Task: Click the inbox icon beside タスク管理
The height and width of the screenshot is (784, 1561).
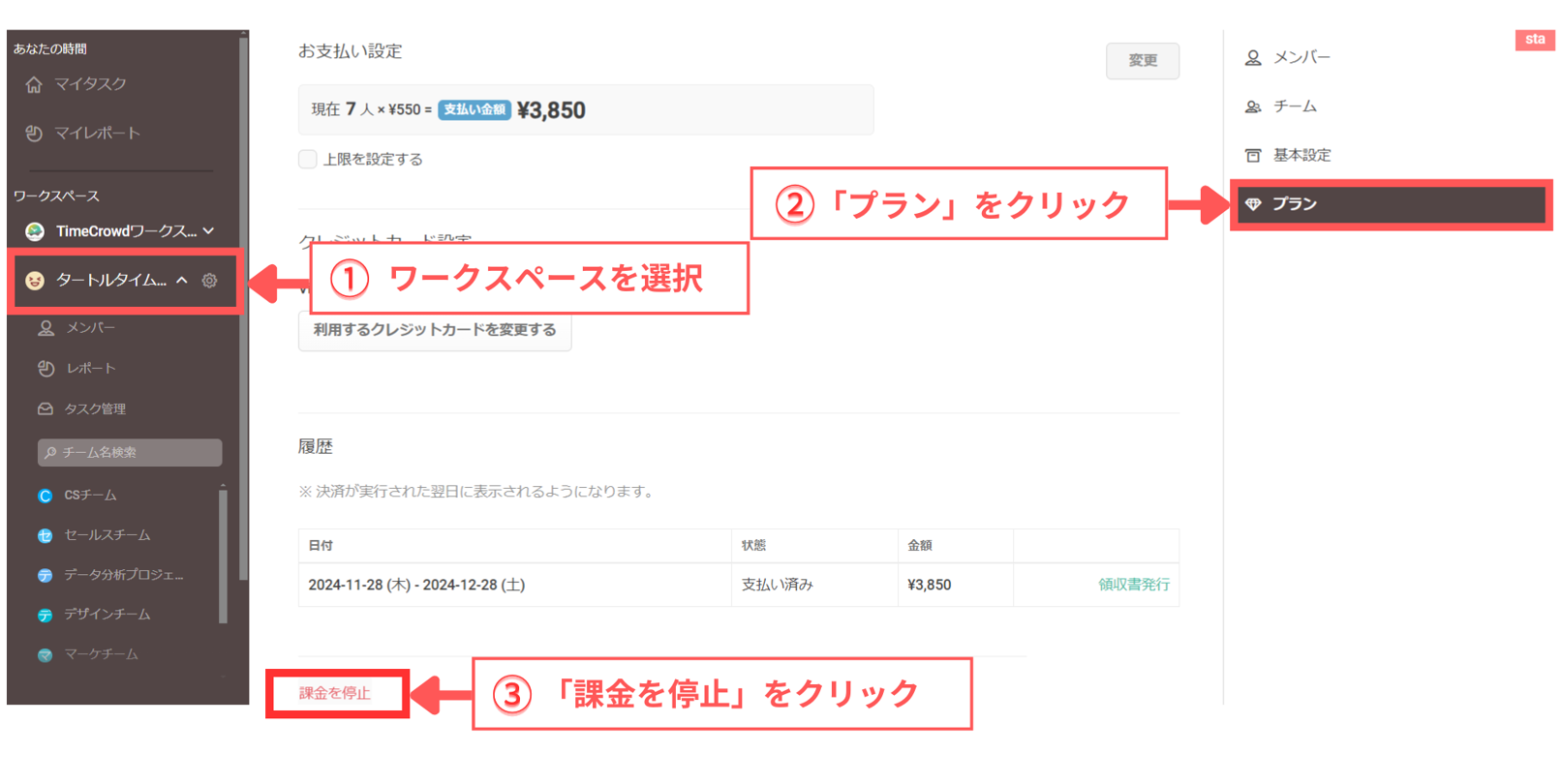Action: [46, 409]
